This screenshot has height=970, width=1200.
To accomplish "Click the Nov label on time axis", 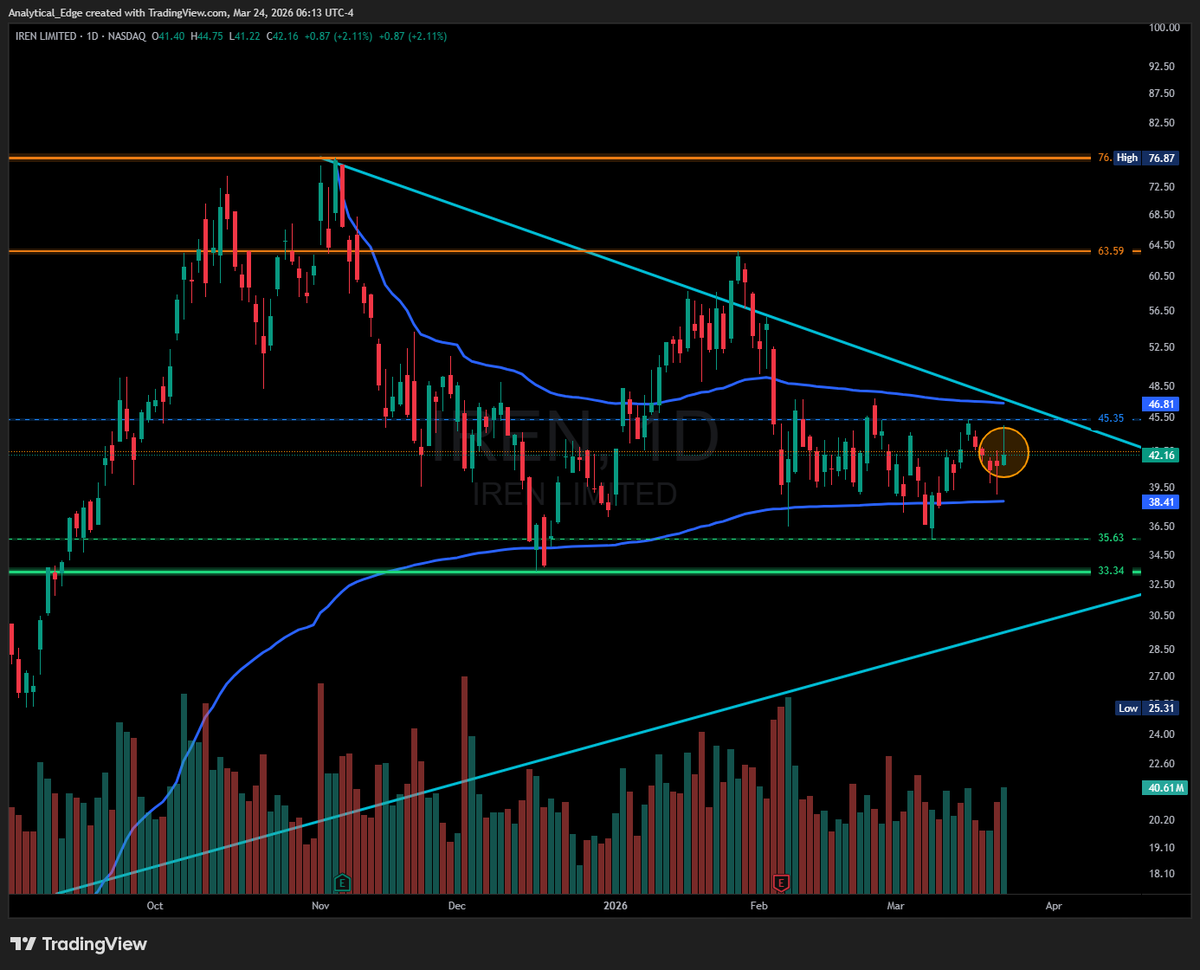I will tap(320, 906).
